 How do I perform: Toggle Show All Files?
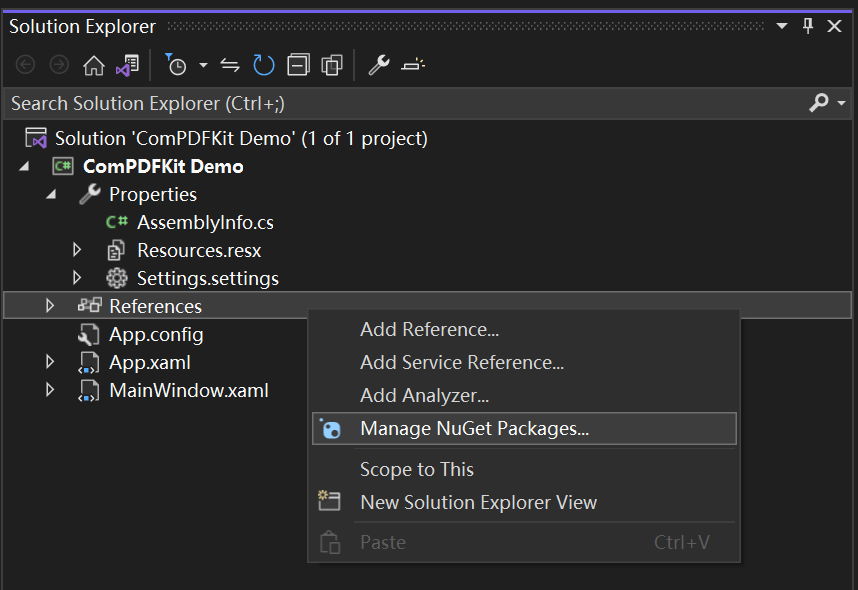(x=332, y=65)
